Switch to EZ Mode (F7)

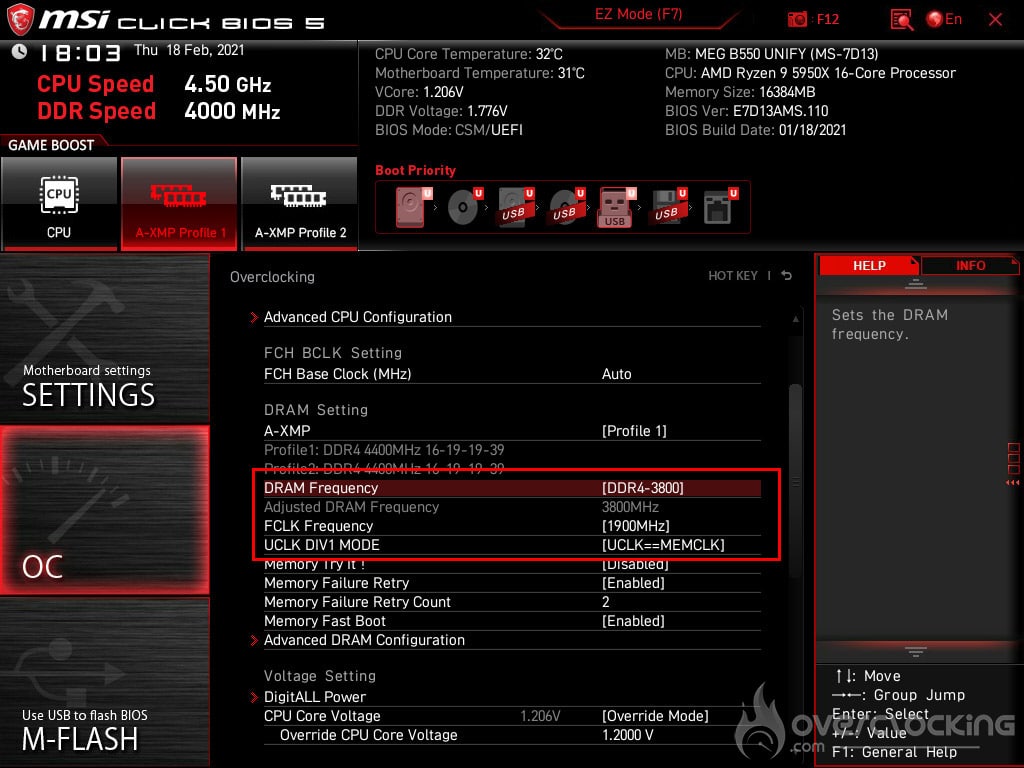638,14
